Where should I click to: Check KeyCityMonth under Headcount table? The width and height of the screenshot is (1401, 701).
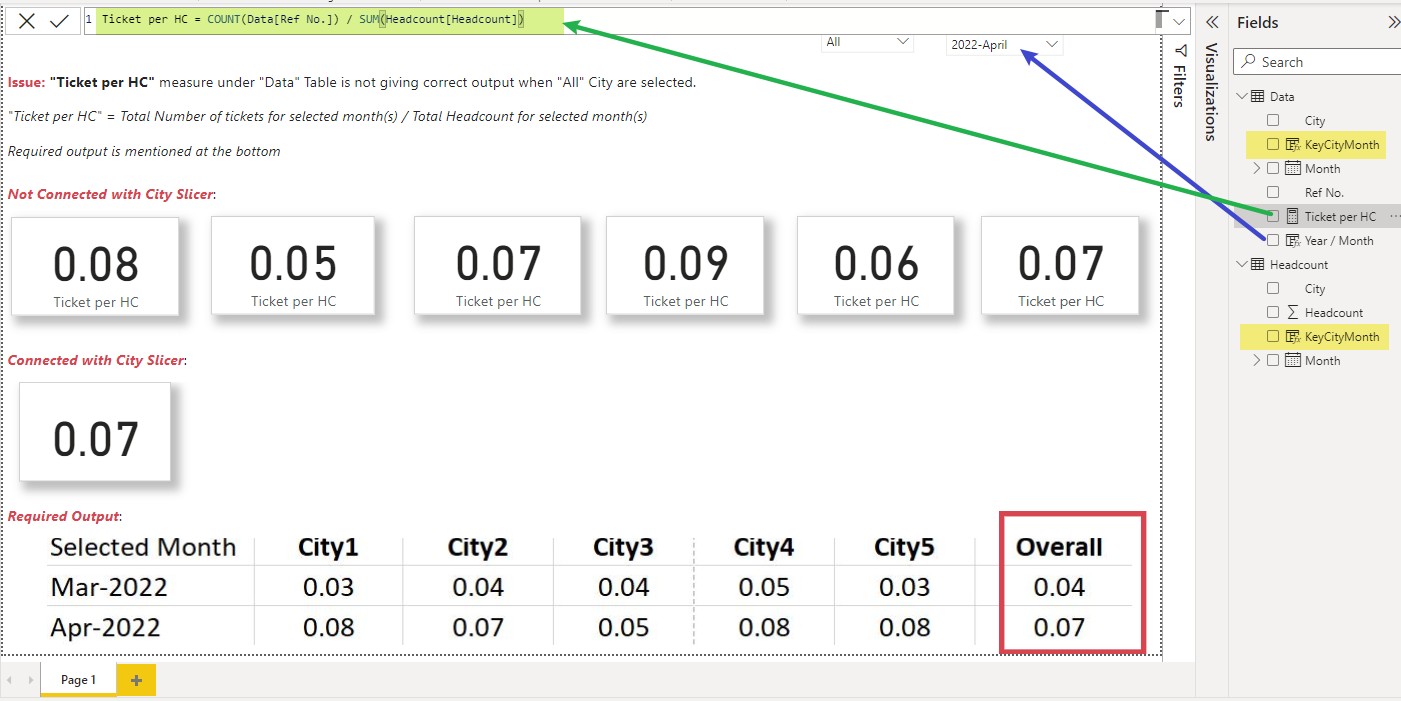(1273, 336)
